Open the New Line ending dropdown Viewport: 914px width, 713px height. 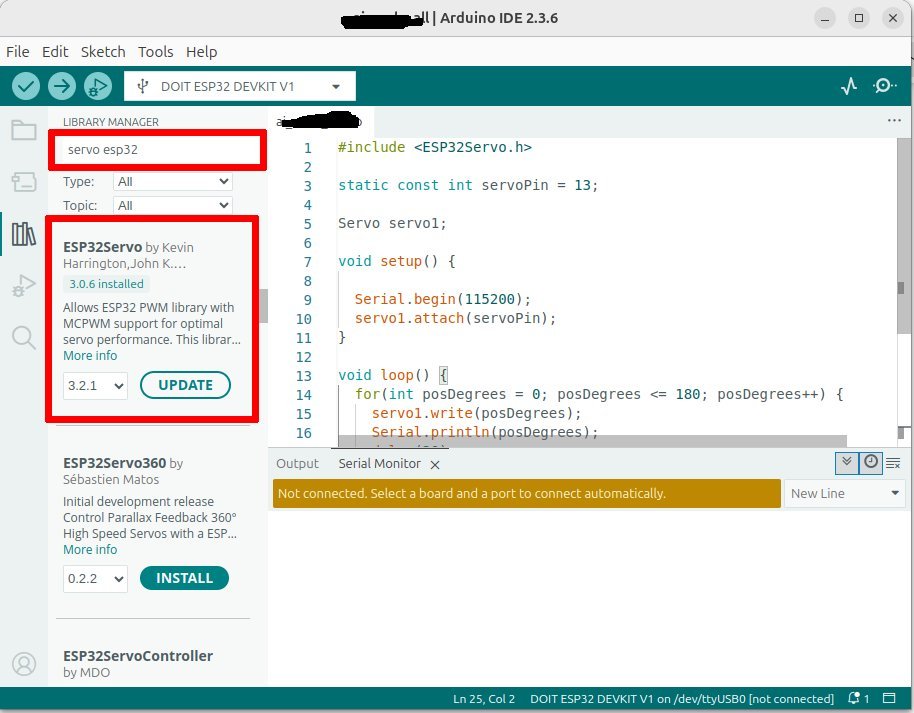click(845, 493)
